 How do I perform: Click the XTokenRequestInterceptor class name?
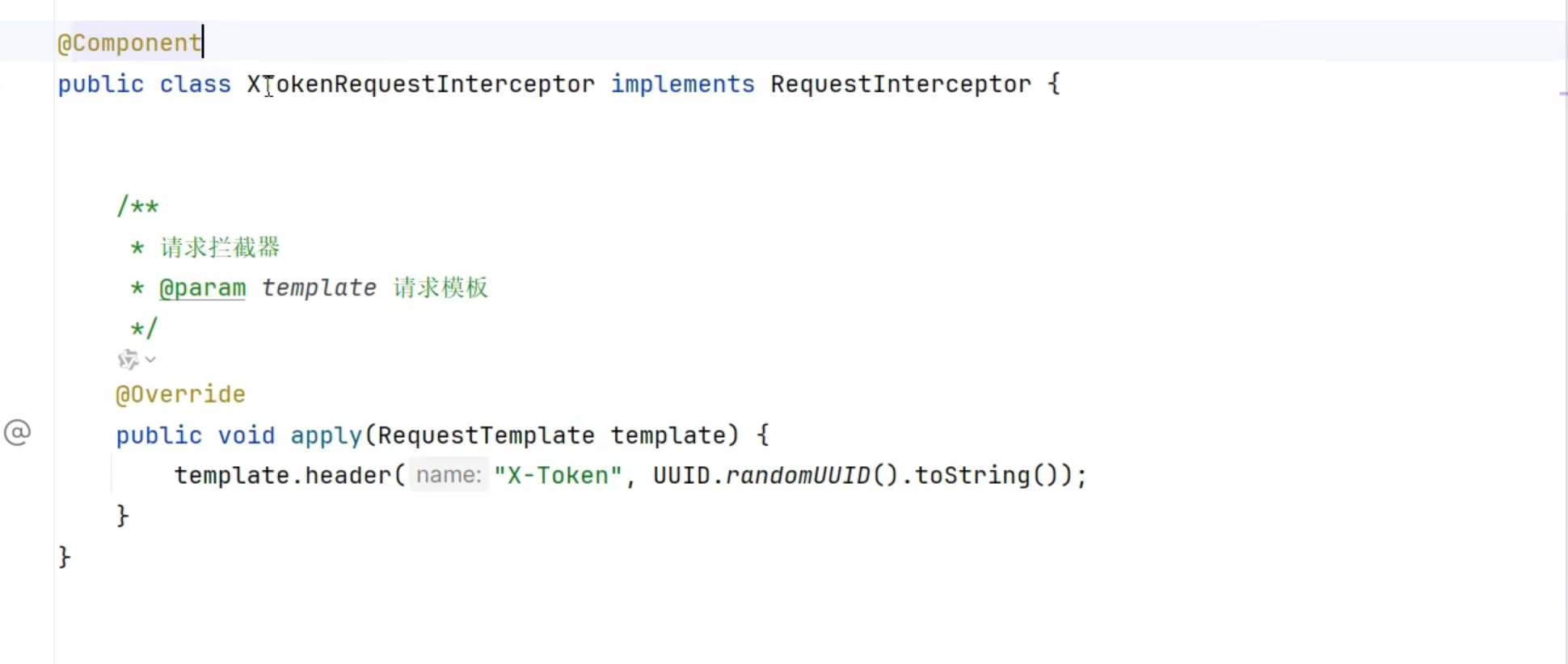pos(420,84)
